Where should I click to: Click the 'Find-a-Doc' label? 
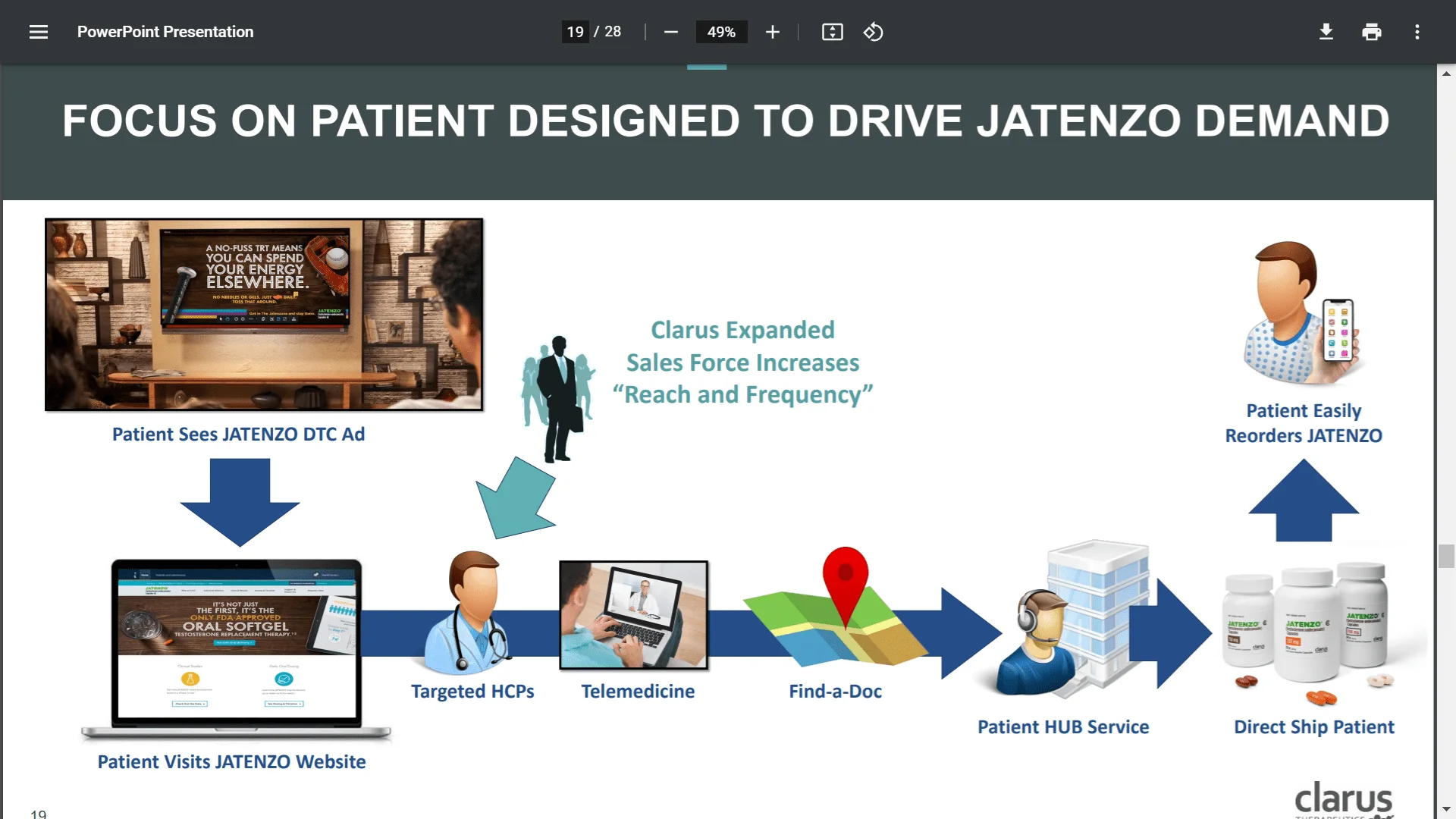coord(836,692)
